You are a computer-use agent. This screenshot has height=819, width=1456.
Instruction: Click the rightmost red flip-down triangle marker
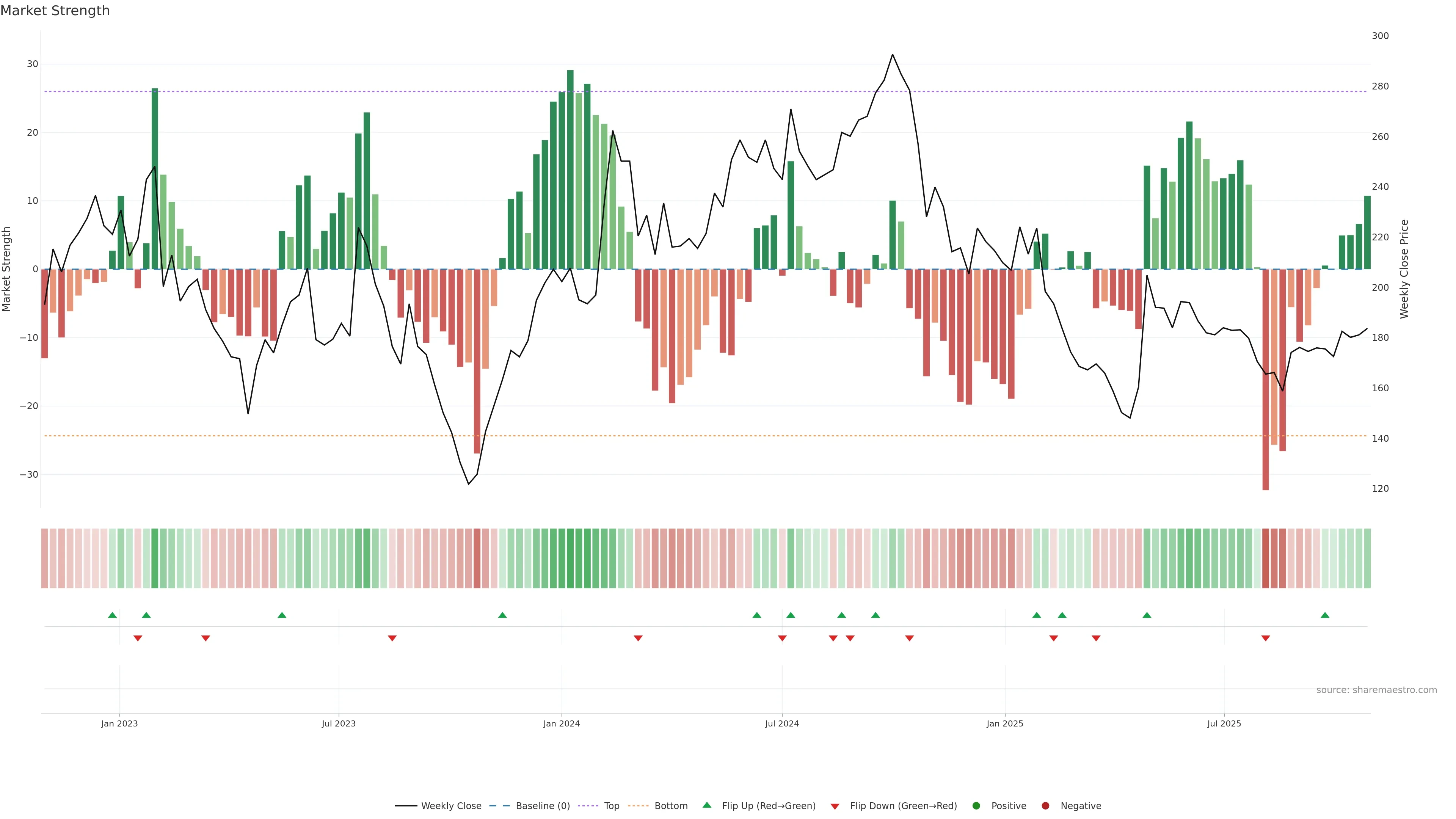(1266, 638)
